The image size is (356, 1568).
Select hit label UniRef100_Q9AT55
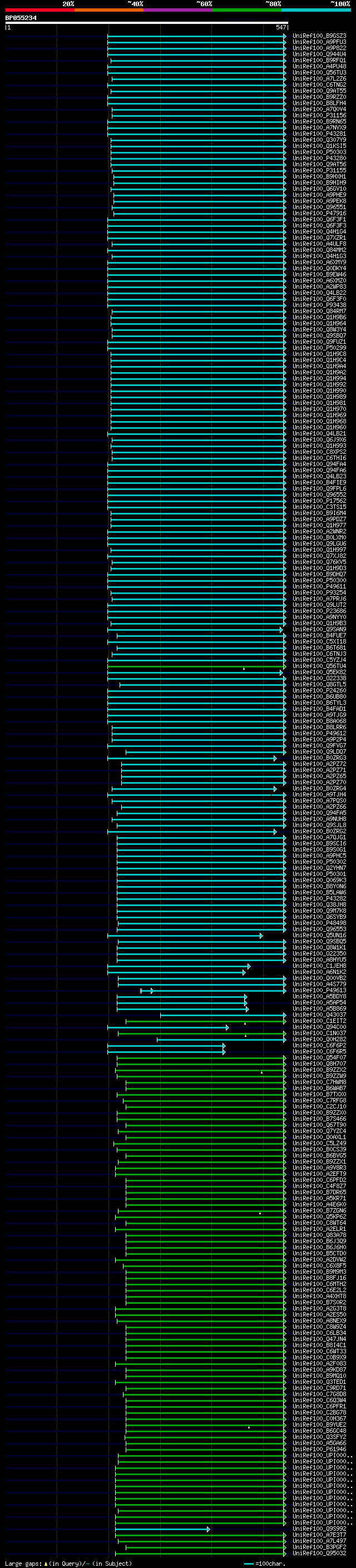[x=319, y=91]
